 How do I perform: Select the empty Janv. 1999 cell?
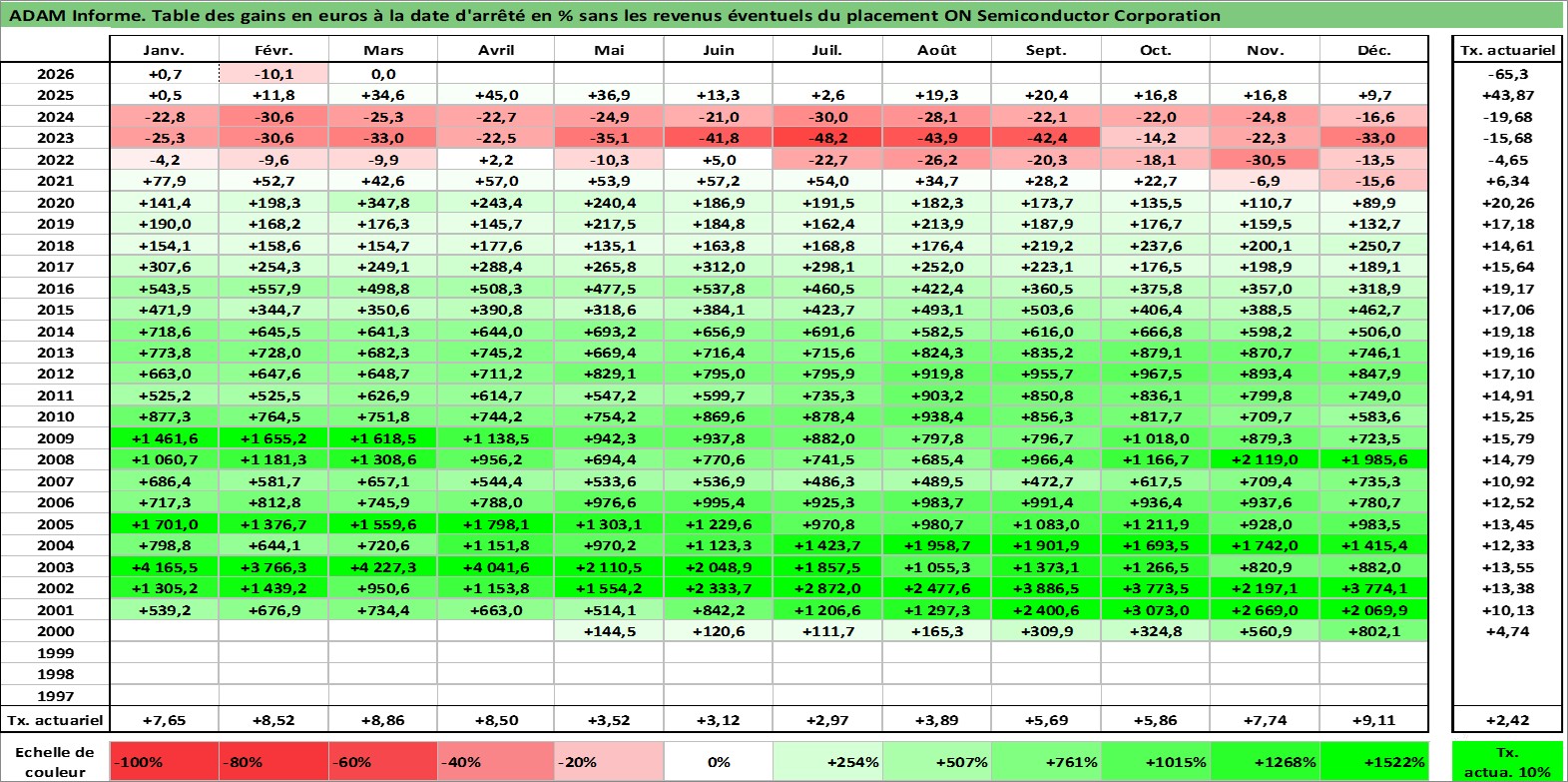point(164,653)
